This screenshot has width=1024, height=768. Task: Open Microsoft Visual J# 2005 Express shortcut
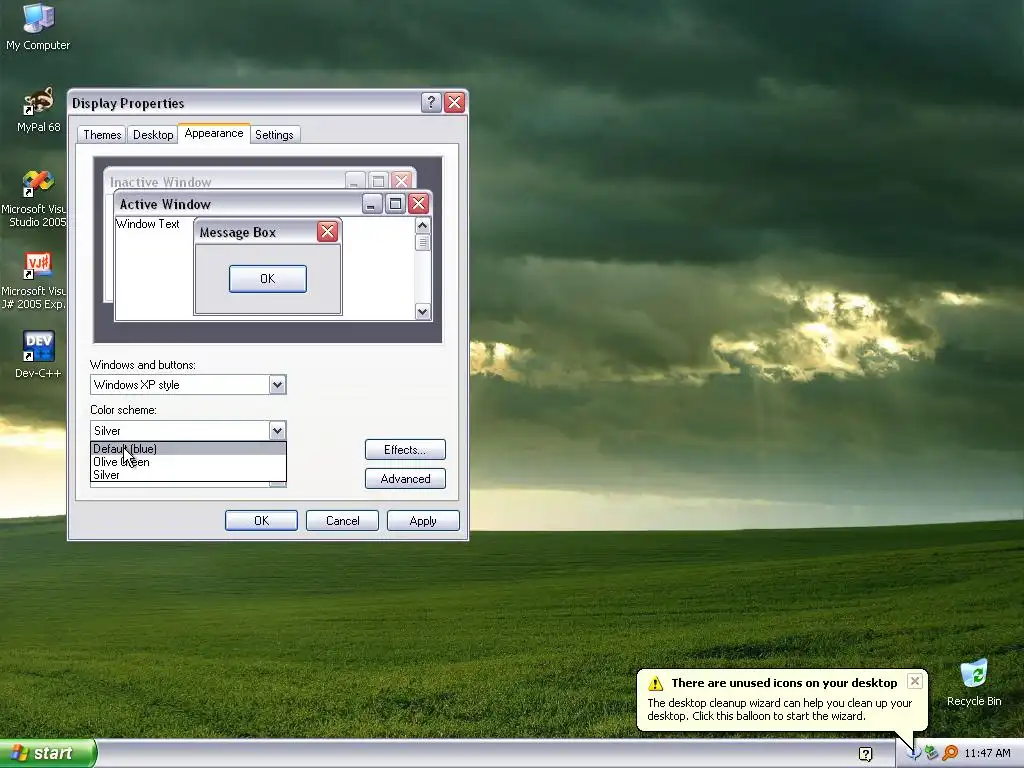click(x=34, y=281)
